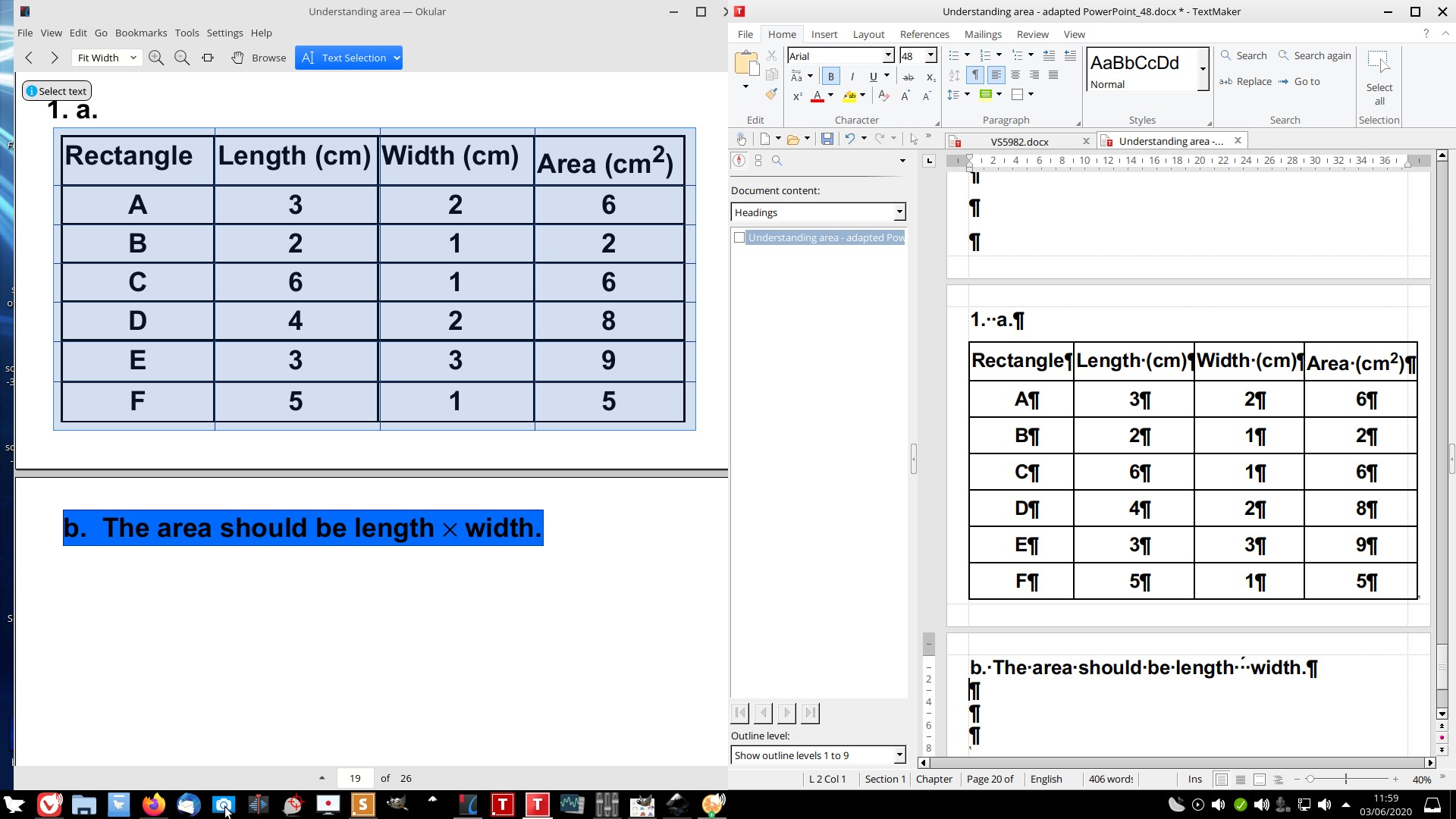Click the clear character formatting icon

click(x=883, y=96)
